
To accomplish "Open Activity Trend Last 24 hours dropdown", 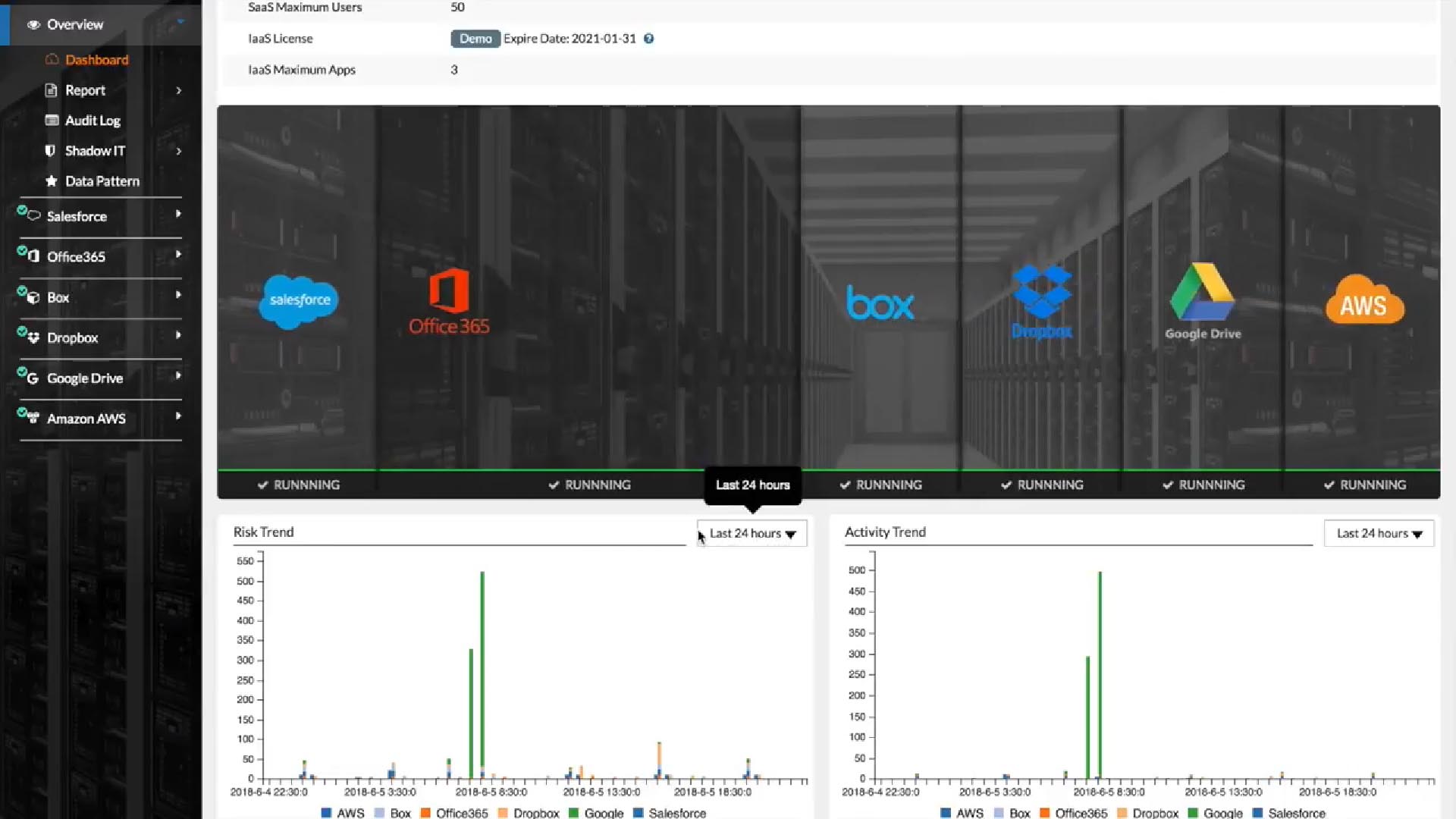I will point(1378,533).
